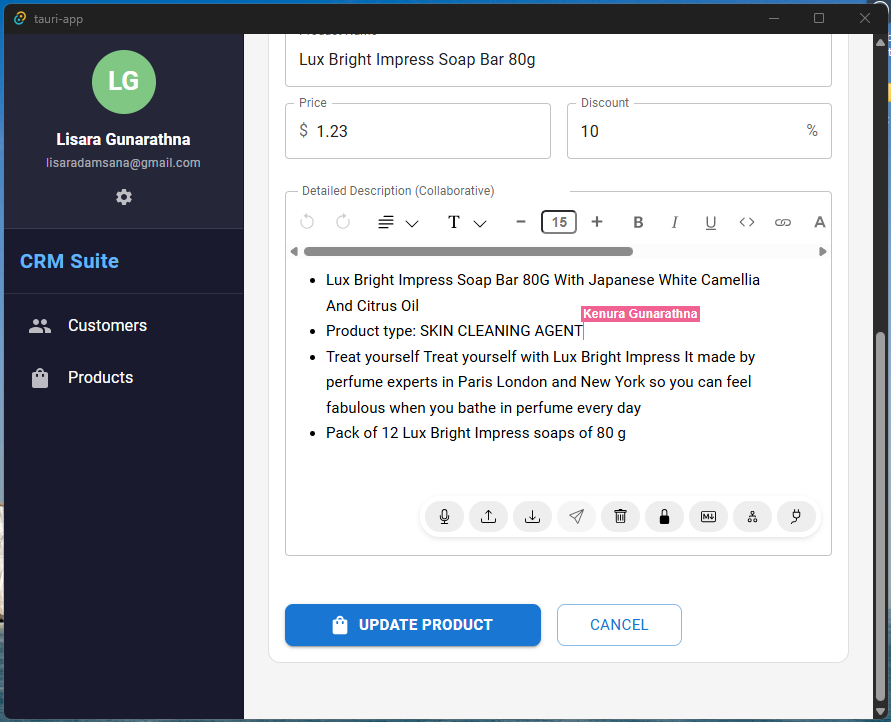Send the description using the paper plane icon
This screenshot has width=891, height=722.
pyautogui.click(x=576, y=517)
